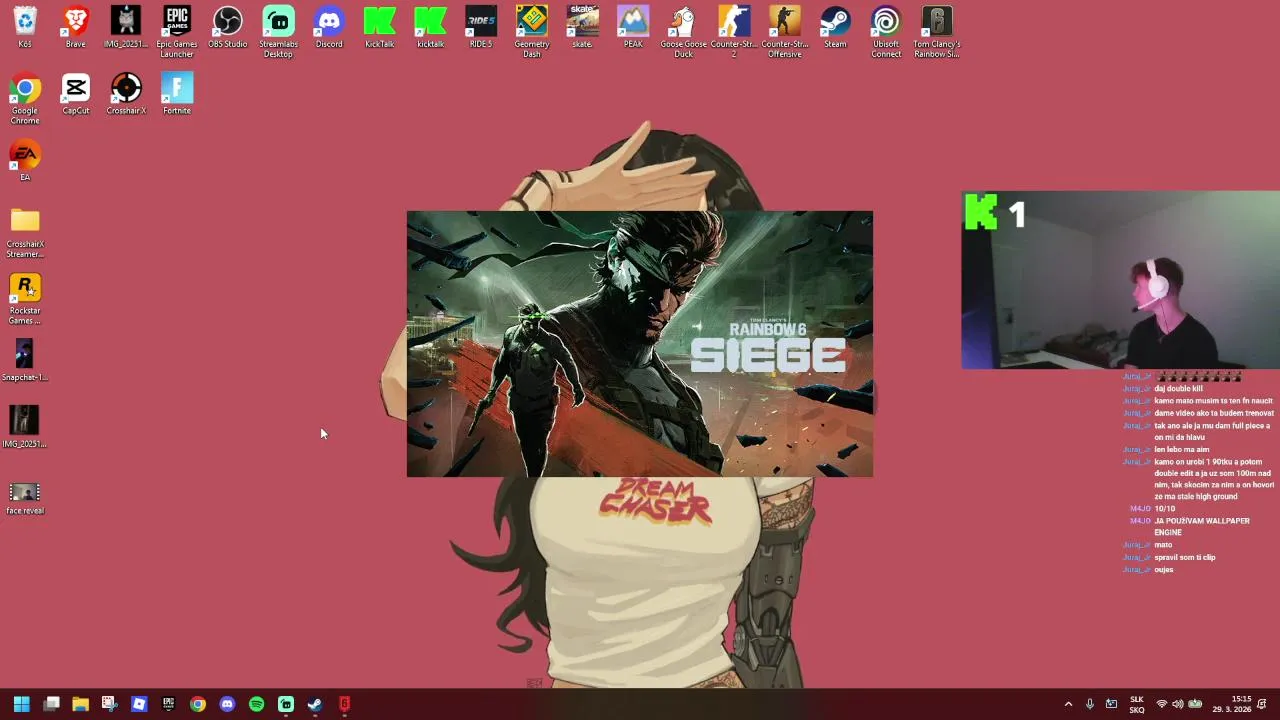Viewport: 1280px width, 720px height.
Task: Select the Fortnite desktop shortcut
Action: pyautogui.click(x=177, y=94)
